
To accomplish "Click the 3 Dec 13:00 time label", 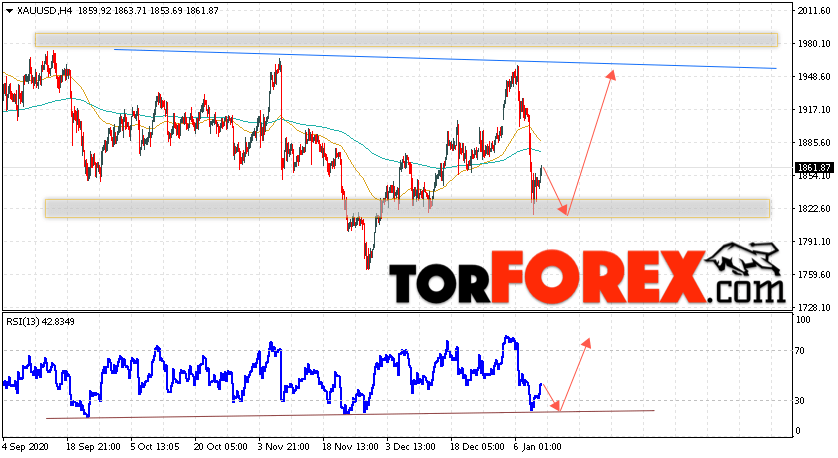I will (411, 447).
